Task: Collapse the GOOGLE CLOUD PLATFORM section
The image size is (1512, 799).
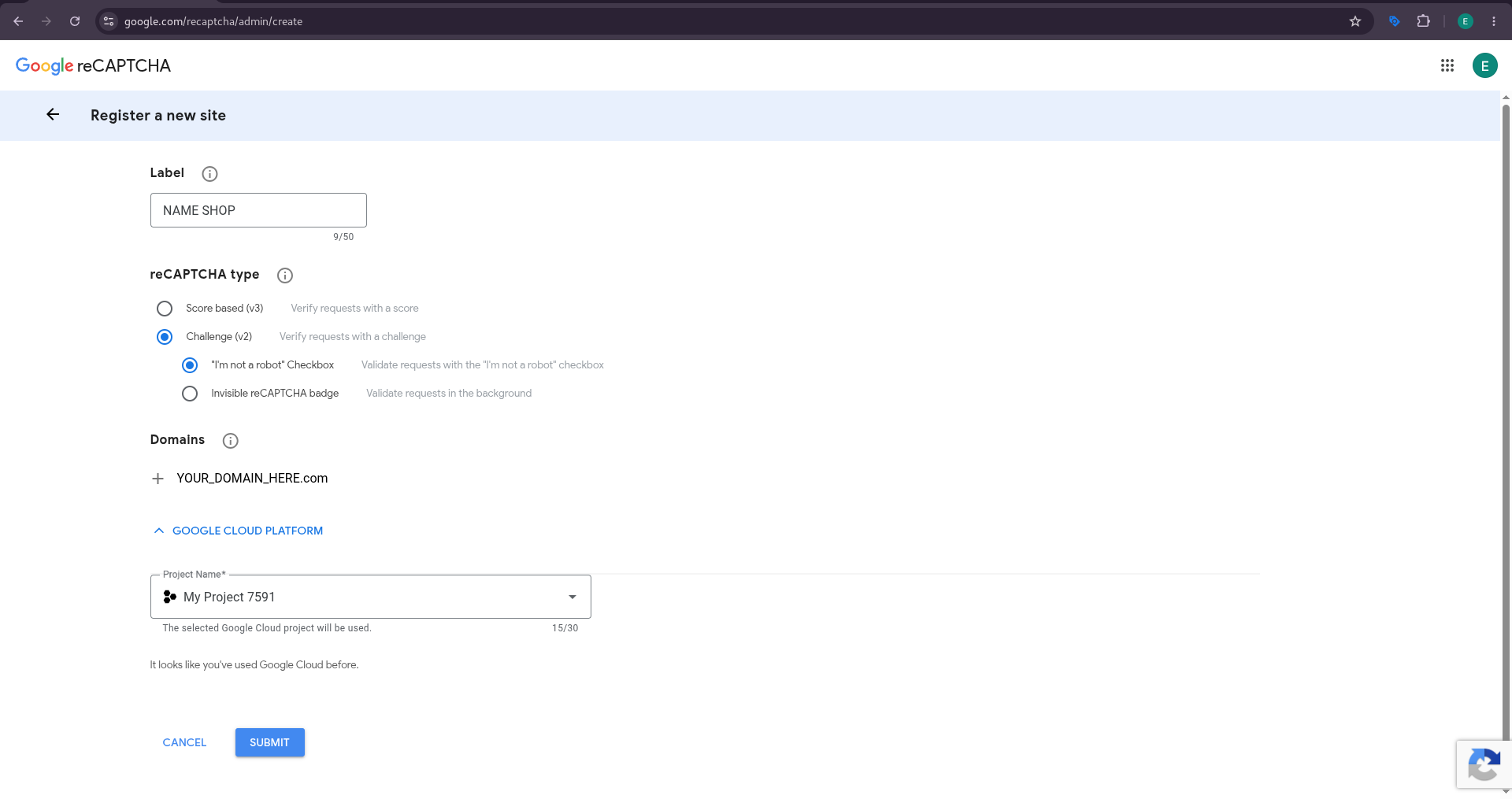Action: tap(238, 531)
